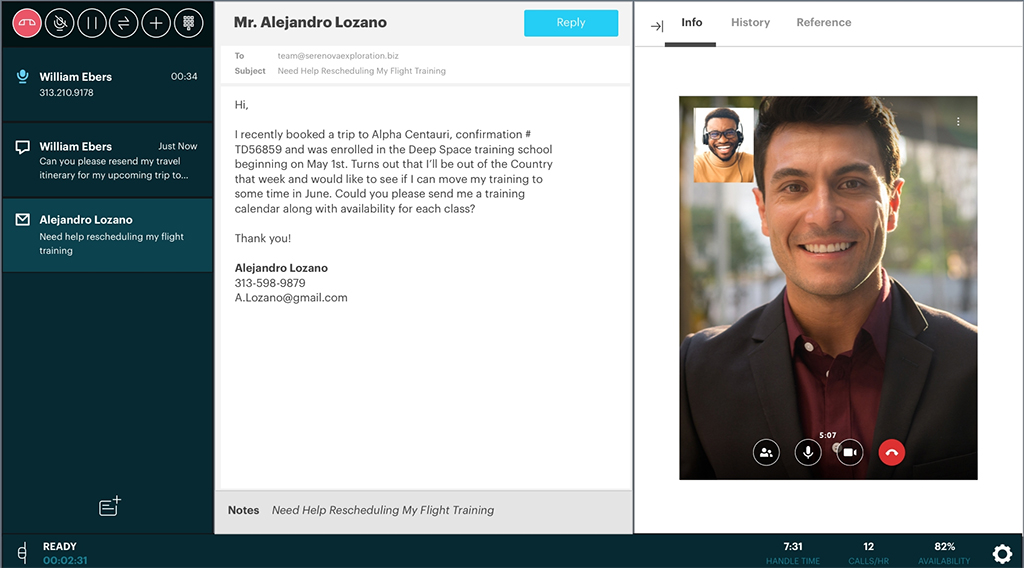1024x568 pixels.
Task: Click the Reply button
Action: (570, 23)
